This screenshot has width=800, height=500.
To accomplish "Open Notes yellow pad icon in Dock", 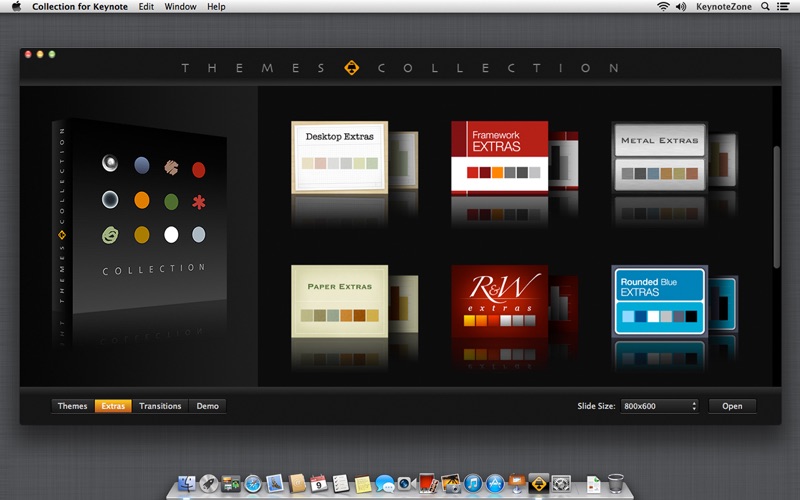I will click(x=363, y=484).
